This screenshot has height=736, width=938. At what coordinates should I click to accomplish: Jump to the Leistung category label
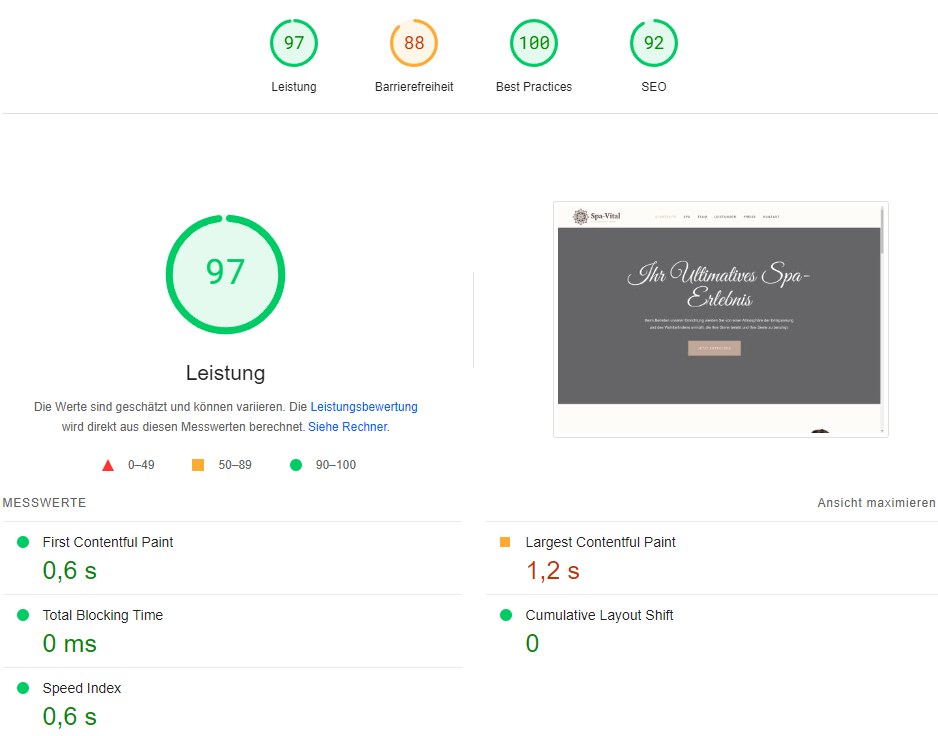tap(294, 87)
